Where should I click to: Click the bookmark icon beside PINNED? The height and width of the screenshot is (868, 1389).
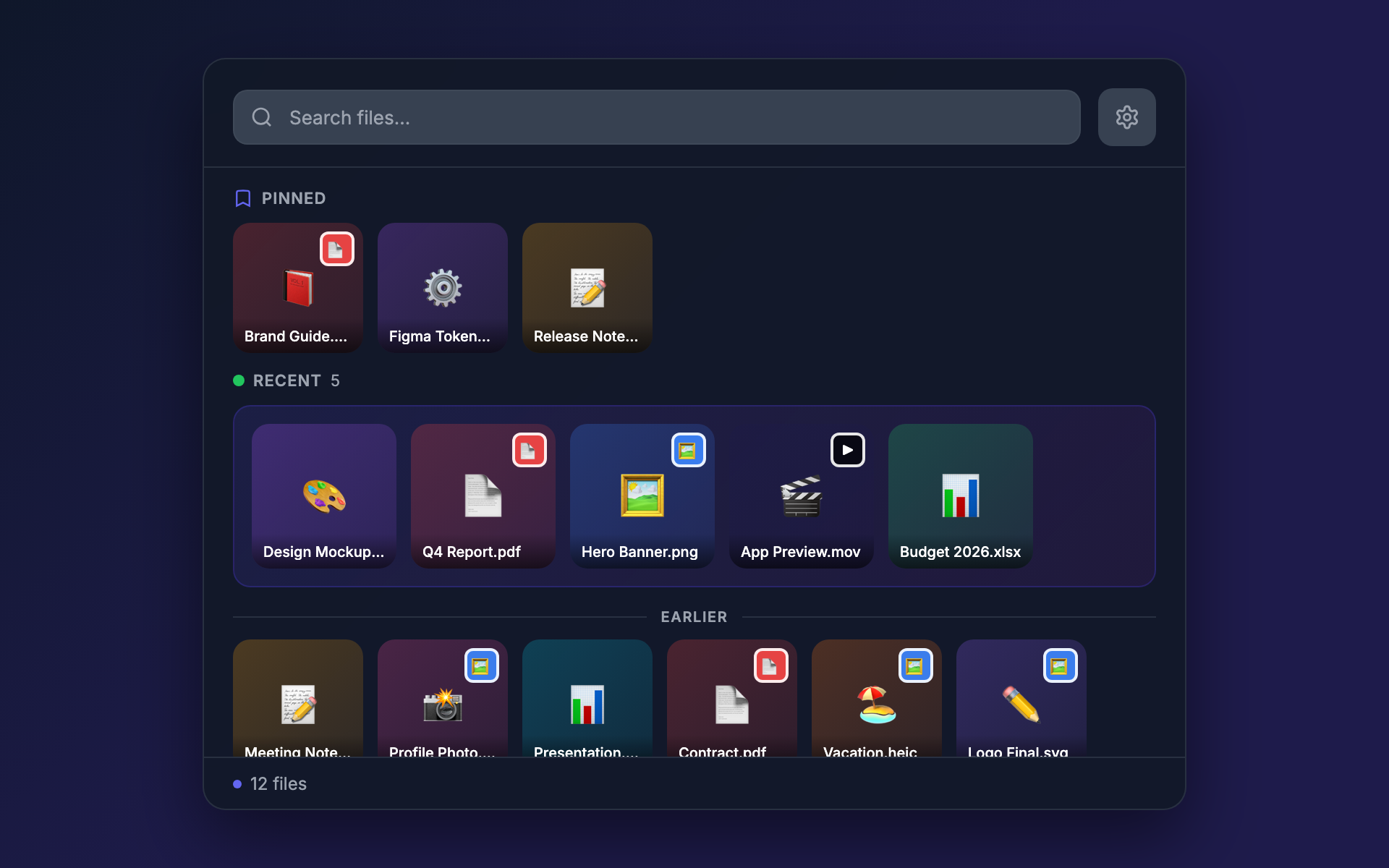click(x=243, y=197)
